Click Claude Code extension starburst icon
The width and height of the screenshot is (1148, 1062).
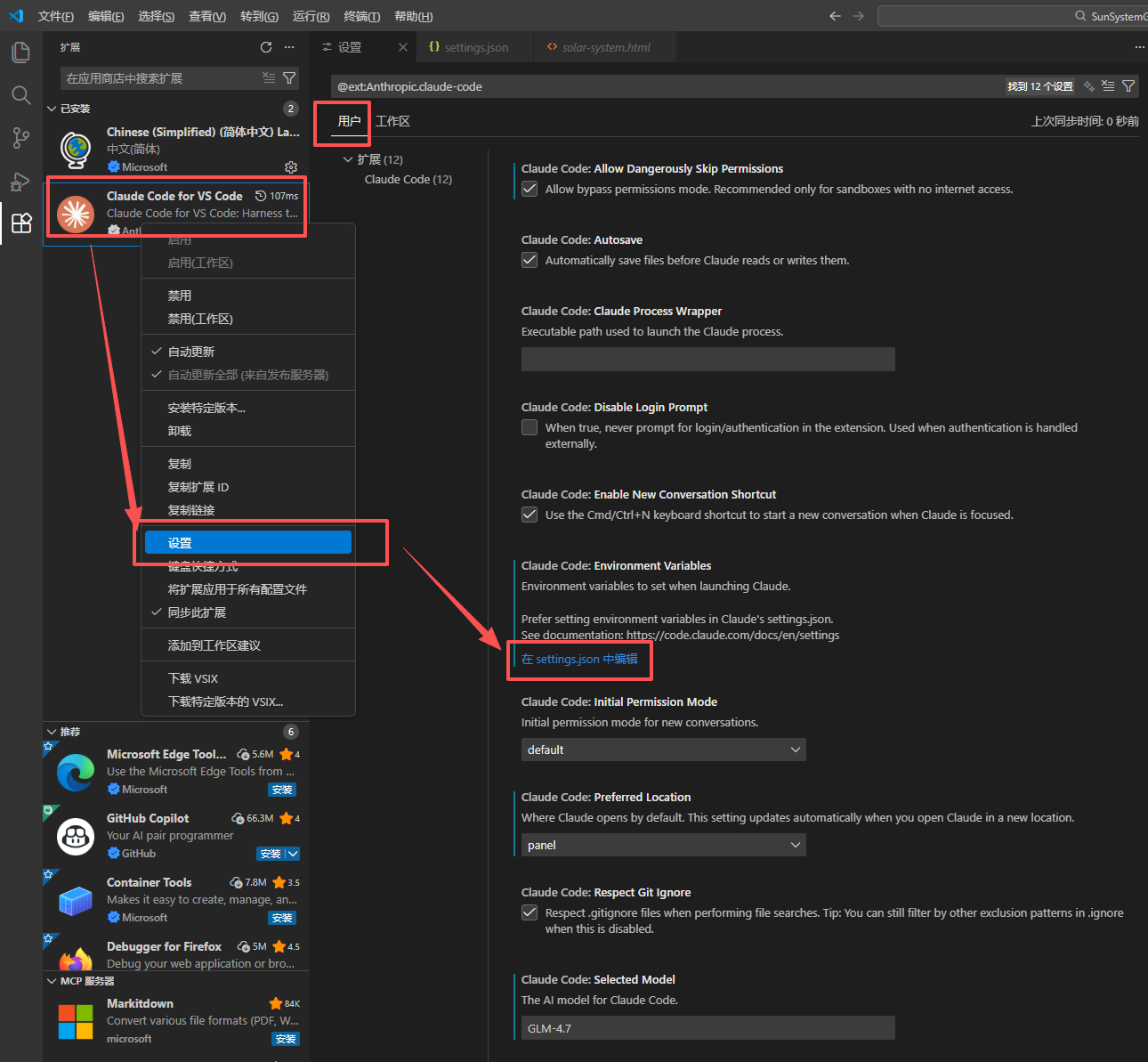tap(76, 214)
